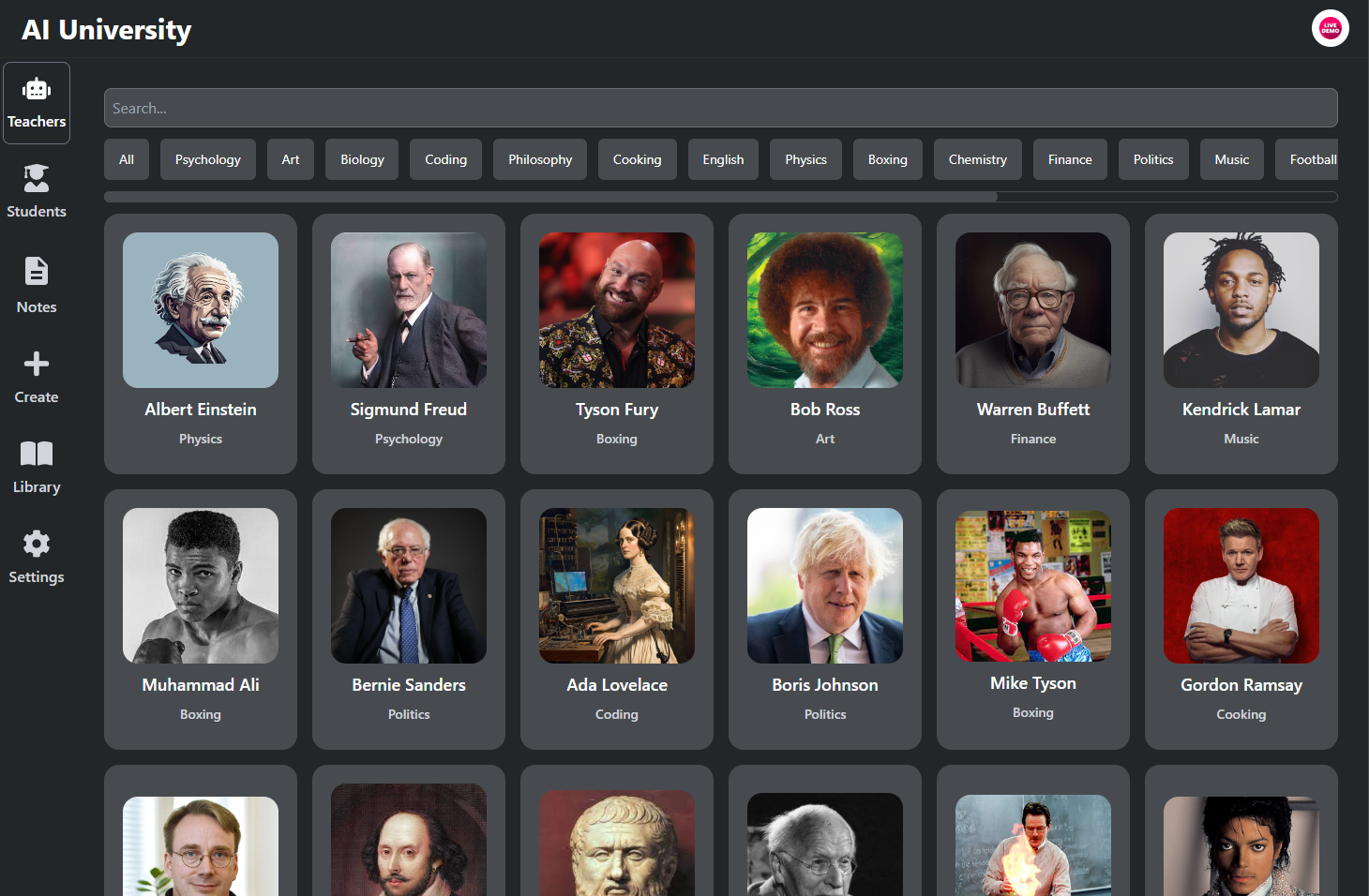1369x896 pixels.
Task: Select Bob Ross portrait
Action: pyautogui.click(x=825, y=310)
